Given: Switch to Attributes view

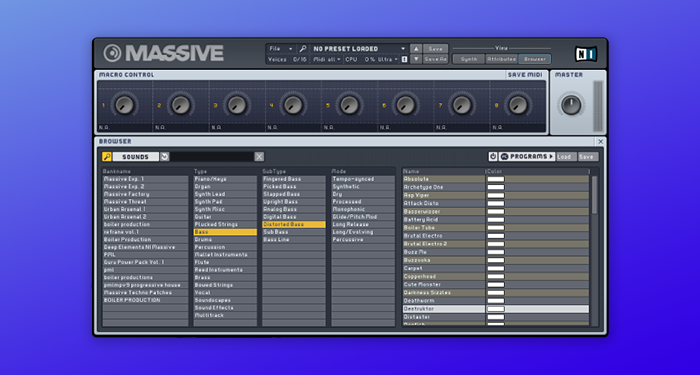Looking at the screenshot, I should tap(502, 59).
